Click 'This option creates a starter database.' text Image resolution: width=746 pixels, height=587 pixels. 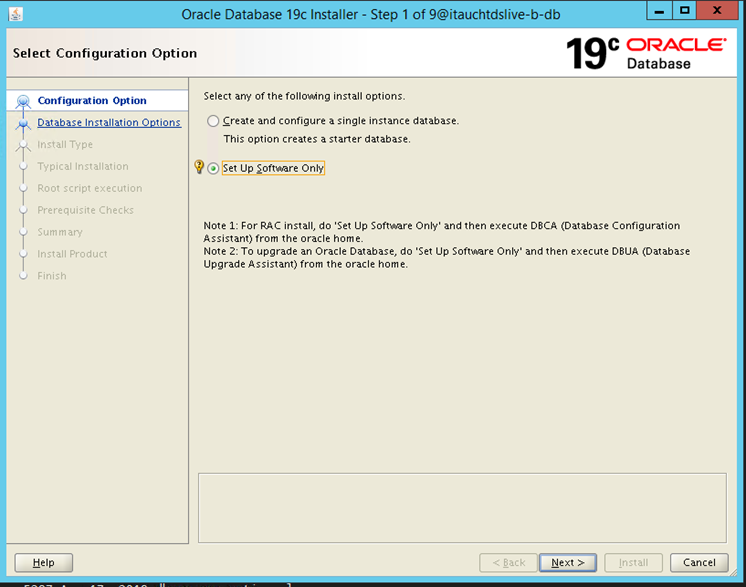click(317, 139)
